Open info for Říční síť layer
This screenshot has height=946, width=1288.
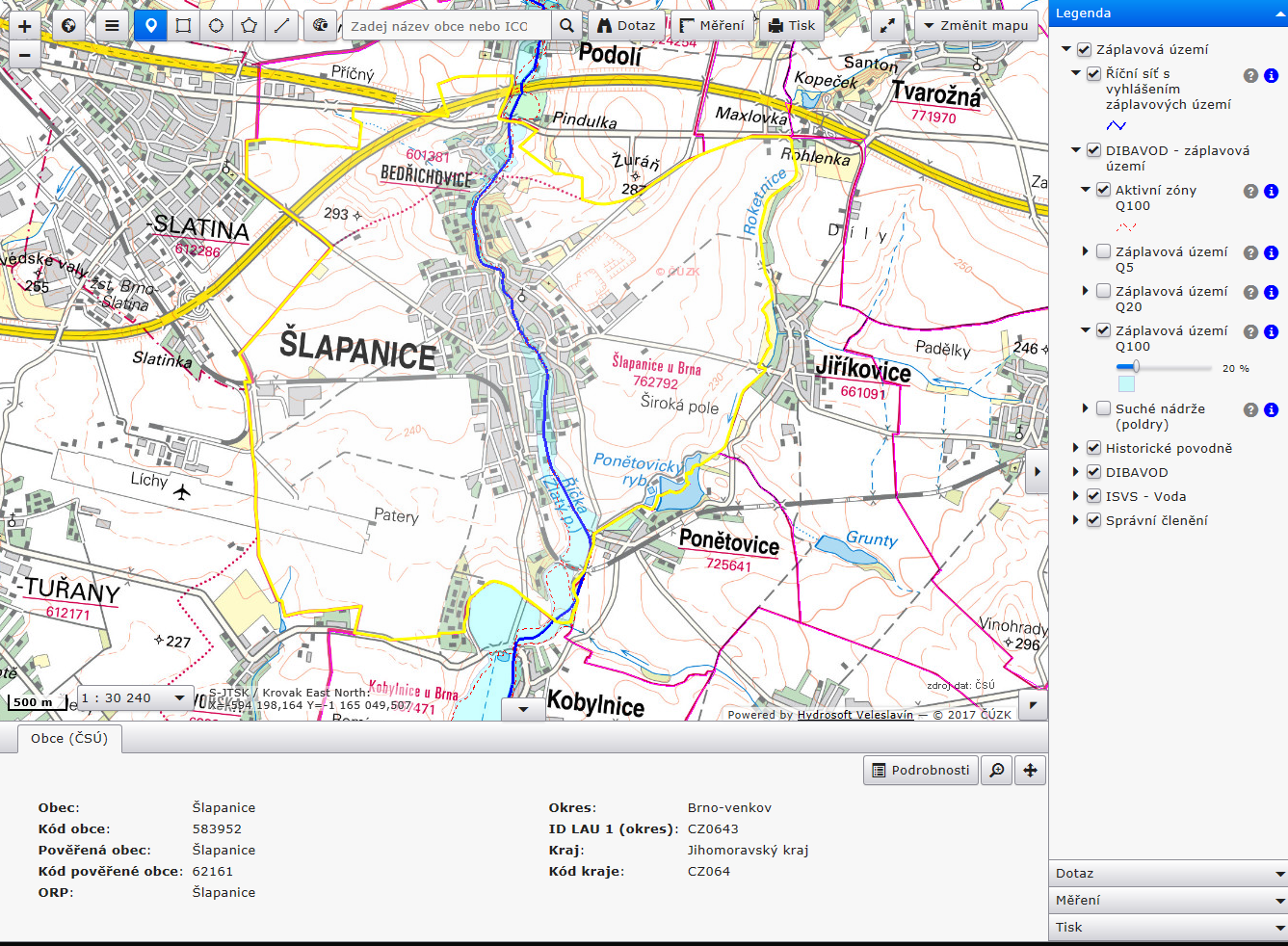click(x=1271, y=75)
